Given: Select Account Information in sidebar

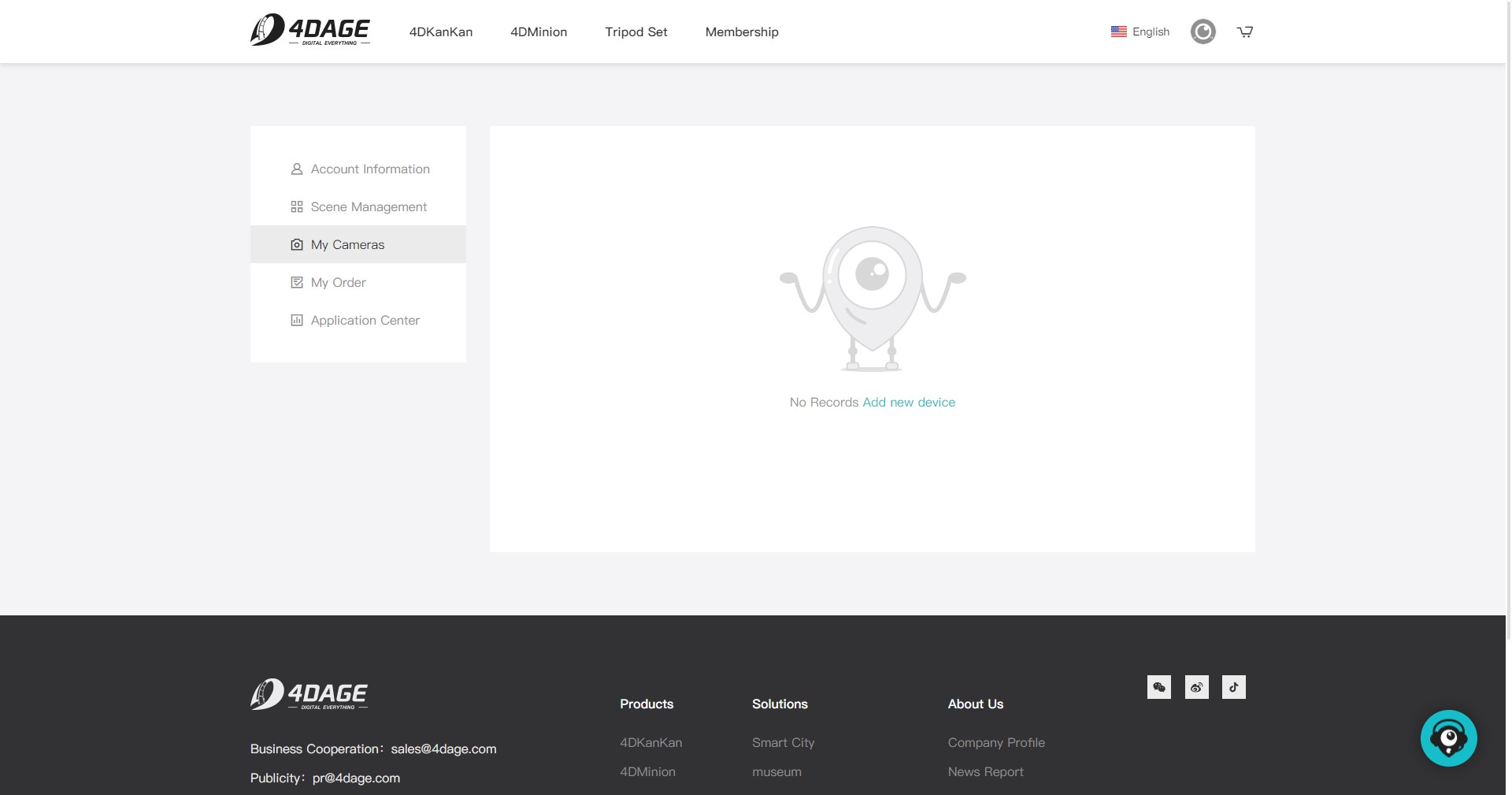Looking at the screenshot, I should pyautogui.click(x=369, y=169).
